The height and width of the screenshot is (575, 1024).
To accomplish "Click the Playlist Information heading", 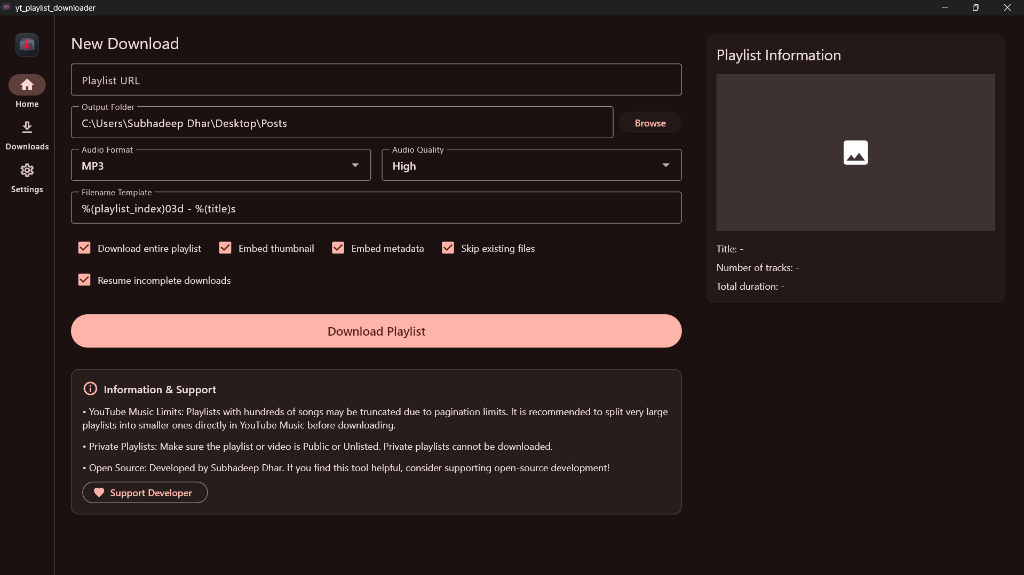I will tap(778, 55).
